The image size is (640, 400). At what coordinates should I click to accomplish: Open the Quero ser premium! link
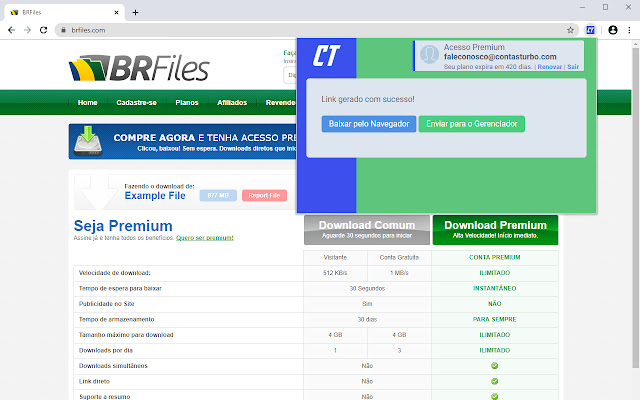(x=204, y=238)
